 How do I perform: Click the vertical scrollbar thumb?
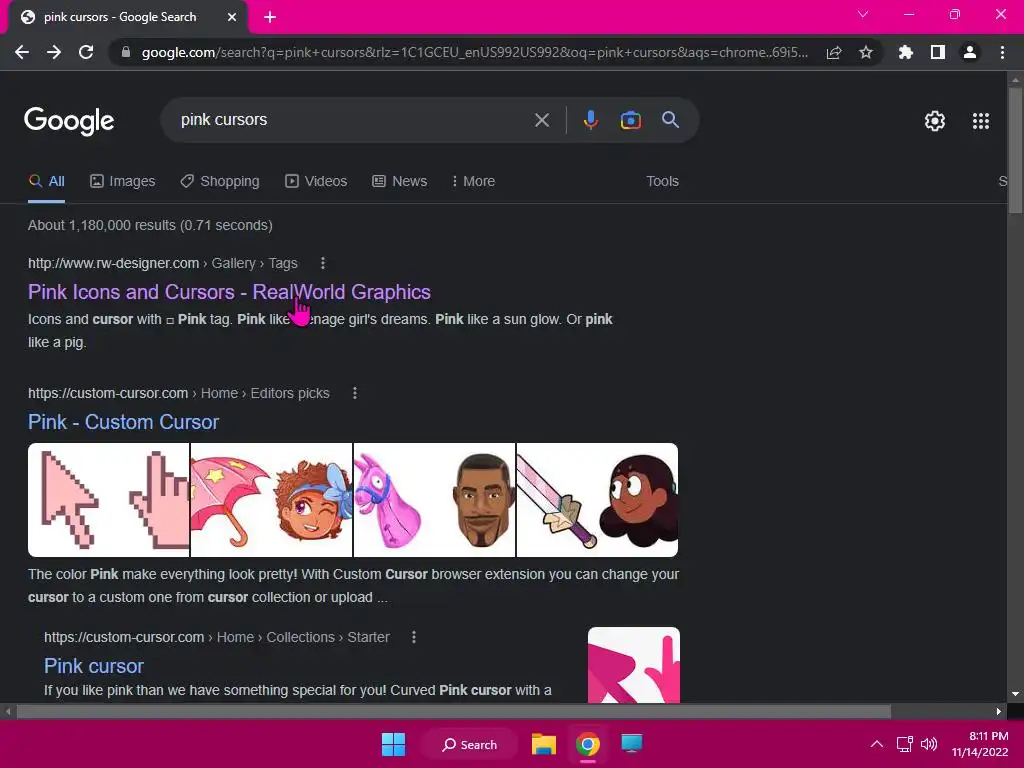click(1015, 150)
